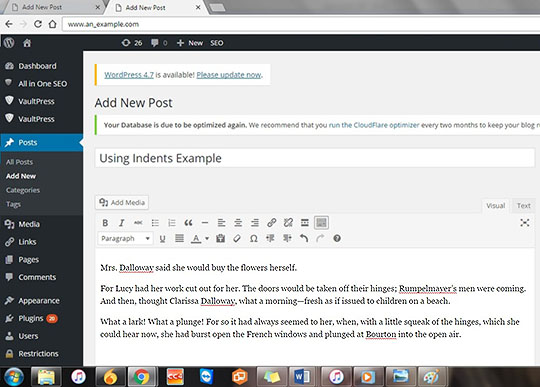
Task: Open the Paragraph format dropdown
Action: click(x=125, y=238)
